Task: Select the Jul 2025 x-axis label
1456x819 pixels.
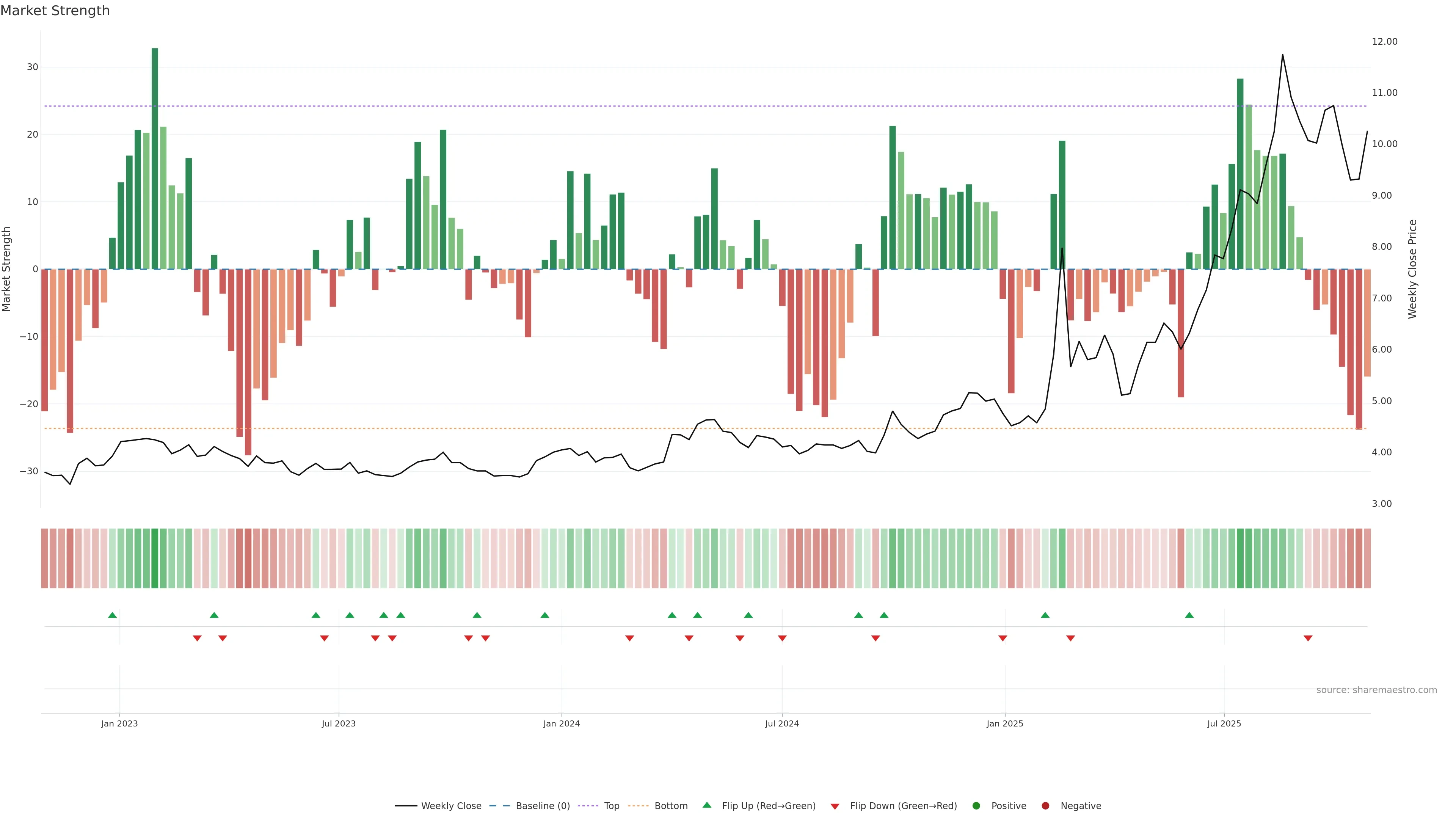Action: click(x=1224, y=723)
